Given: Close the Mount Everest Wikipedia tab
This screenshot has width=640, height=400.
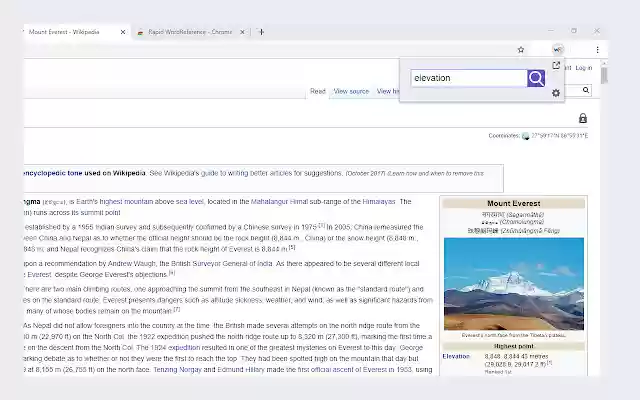Looking at the screenshot, I should tap(123, 32).
